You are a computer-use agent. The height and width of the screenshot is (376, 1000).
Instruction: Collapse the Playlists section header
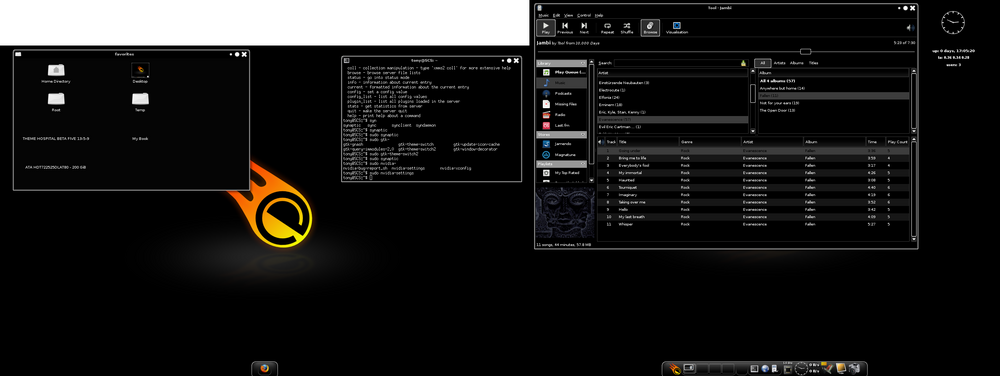[561, 164]
